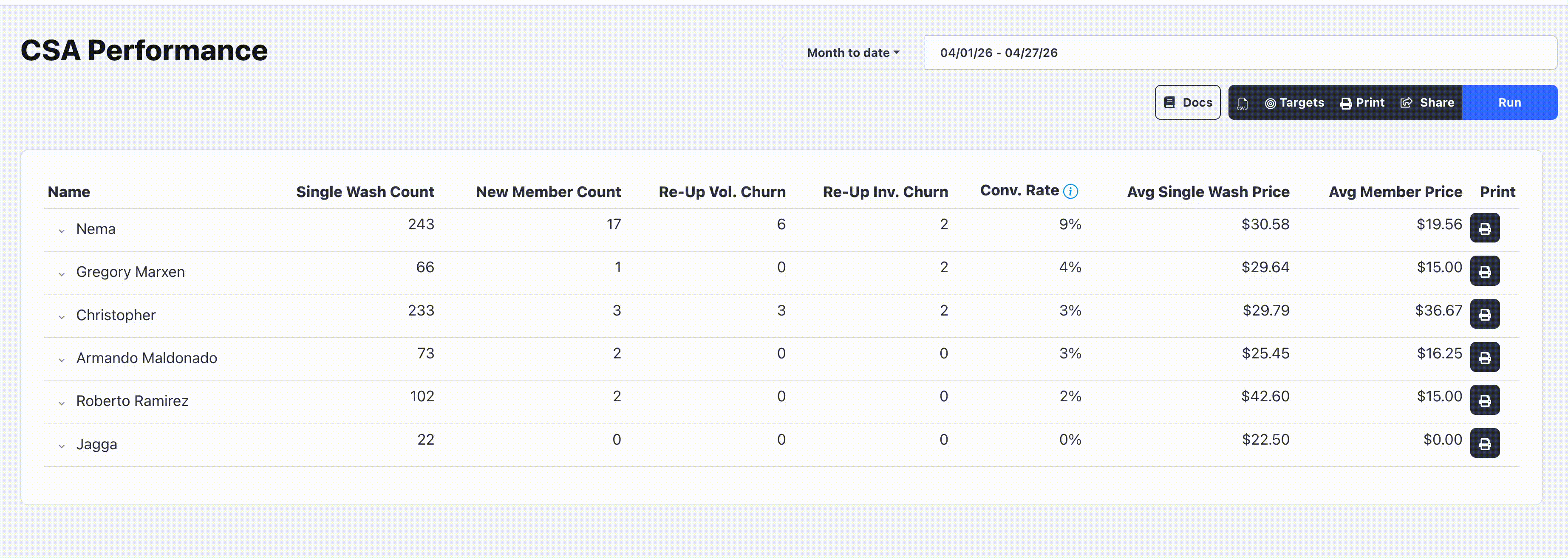This screenshot has width=1568, height=558.
Task: Expand Roberto Ramirez row chevron
Action: coord(62,403)
